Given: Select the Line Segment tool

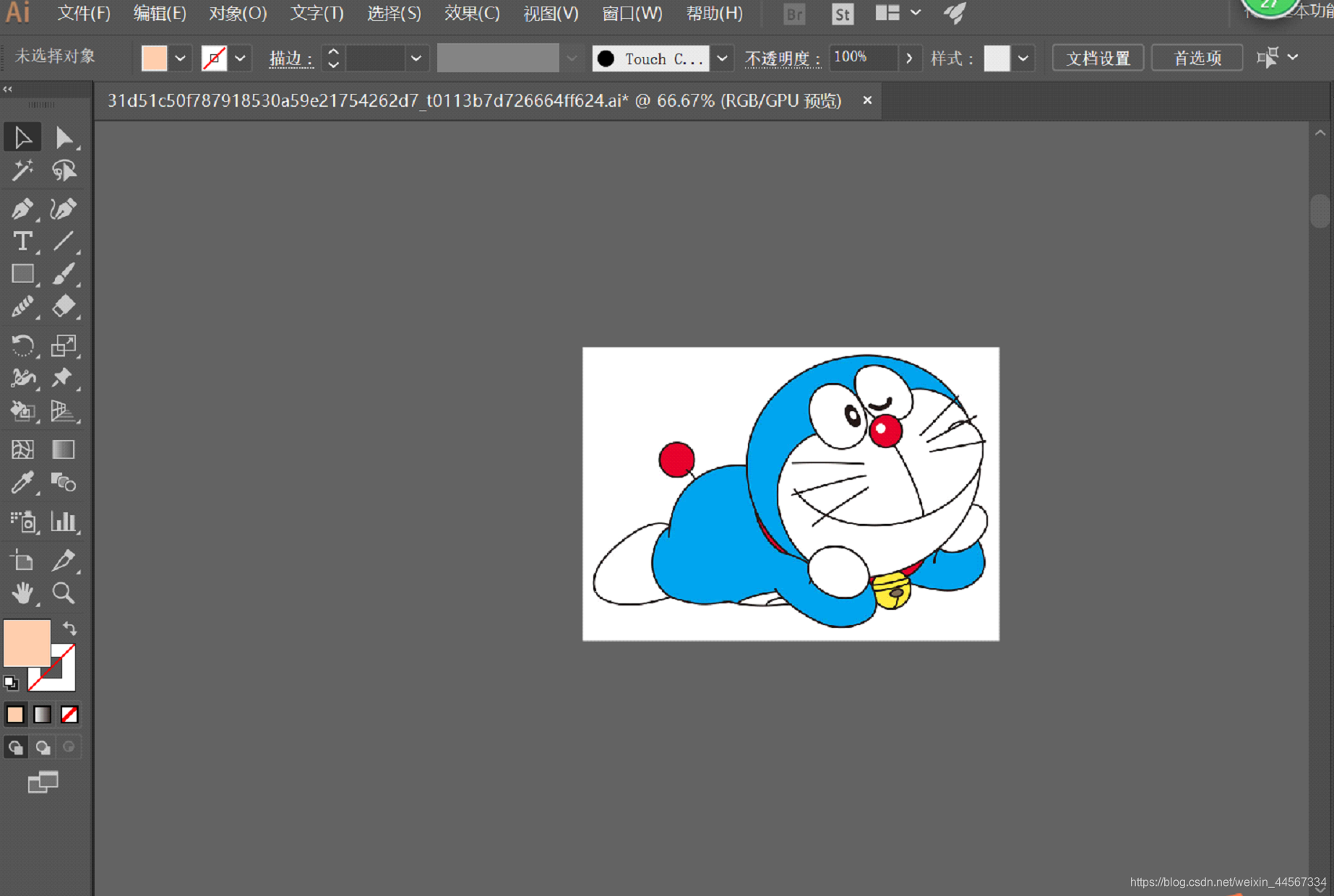Looking at the screenshot, I should [64, 241].
